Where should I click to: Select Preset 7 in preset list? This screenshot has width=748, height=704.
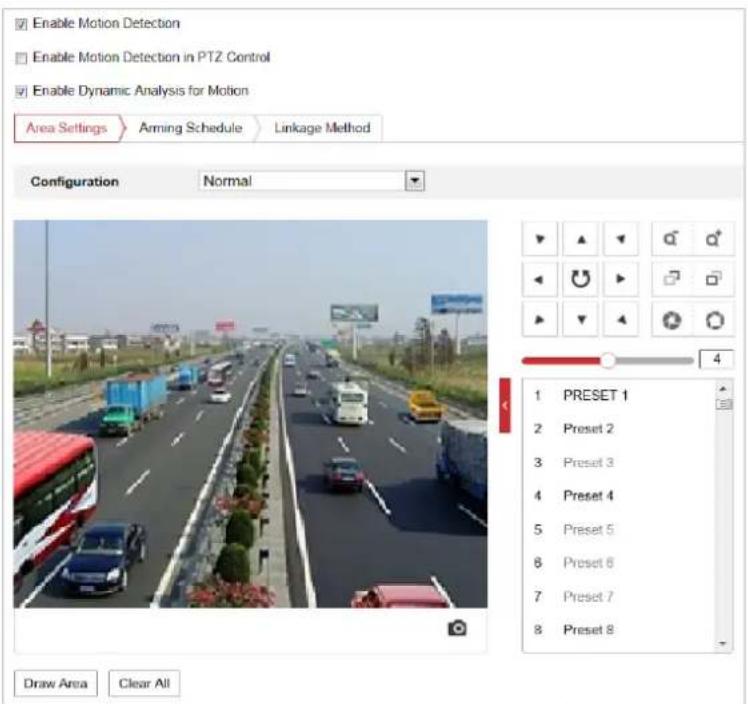[x=619, y=597]
